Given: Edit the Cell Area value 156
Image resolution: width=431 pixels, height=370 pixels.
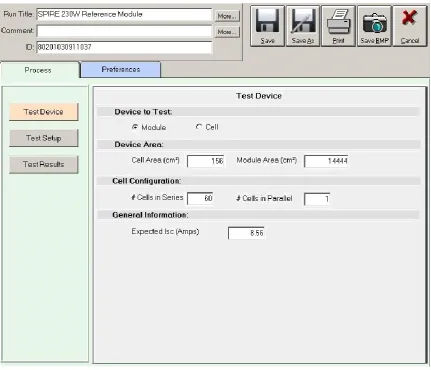Looking at the screenshot, I should [206, 161].
